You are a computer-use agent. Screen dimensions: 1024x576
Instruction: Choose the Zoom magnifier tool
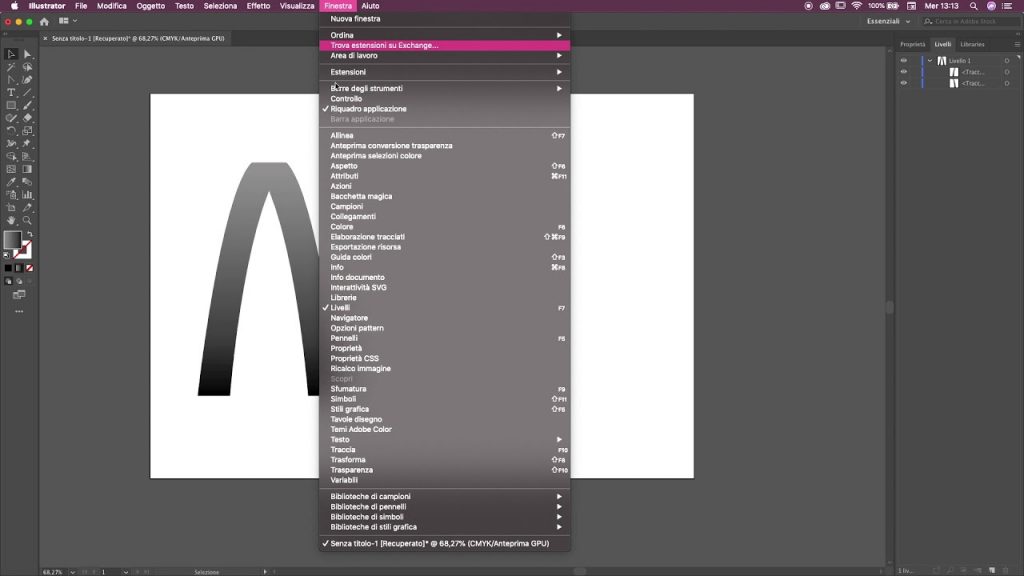click(27, 220)
